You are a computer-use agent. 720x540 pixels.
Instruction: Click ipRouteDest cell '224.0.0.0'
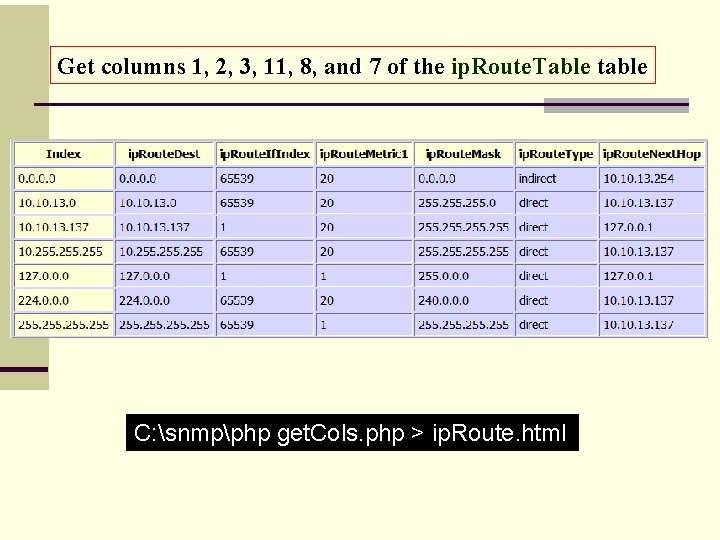click(164, 300)
